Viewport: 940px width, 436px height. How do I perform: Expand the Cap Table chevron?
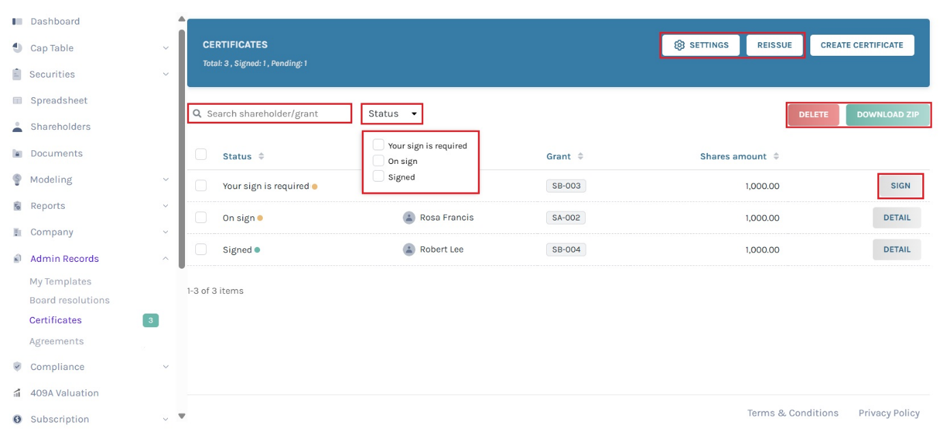pyautogui.click(x=166, y=48)
